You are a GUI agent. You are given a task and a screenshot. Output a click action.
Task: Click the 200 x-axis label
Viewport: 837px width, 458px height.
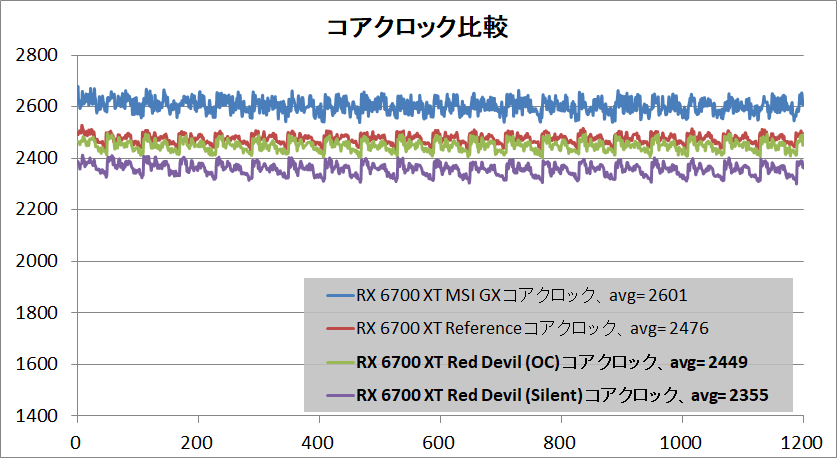(x=198, y=443)
